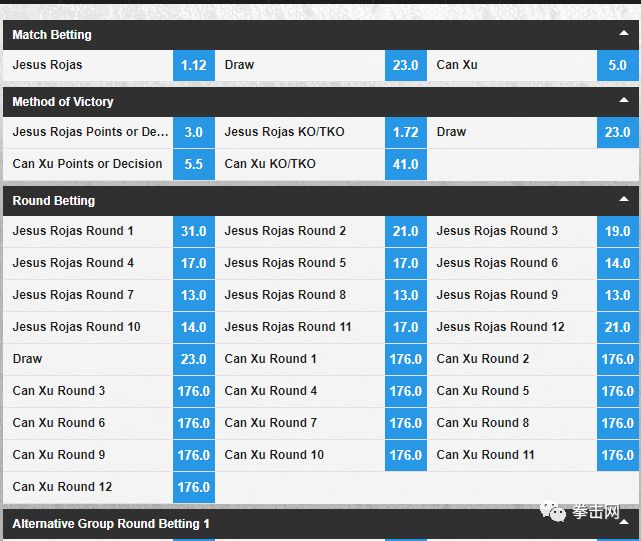The width and height of the screenshot is (641, 541).
Task: Pick Can Xu Points or Decision 5.5
Action: tap(194, 164)
